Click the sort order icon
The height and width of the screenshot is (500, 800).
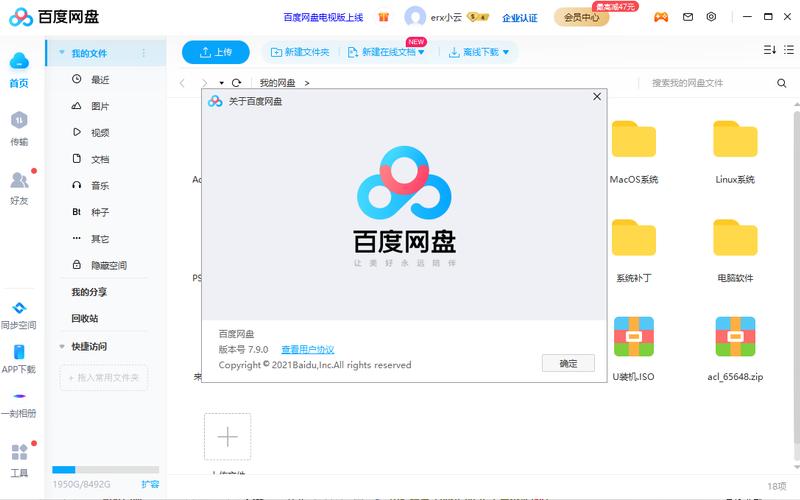769,49
